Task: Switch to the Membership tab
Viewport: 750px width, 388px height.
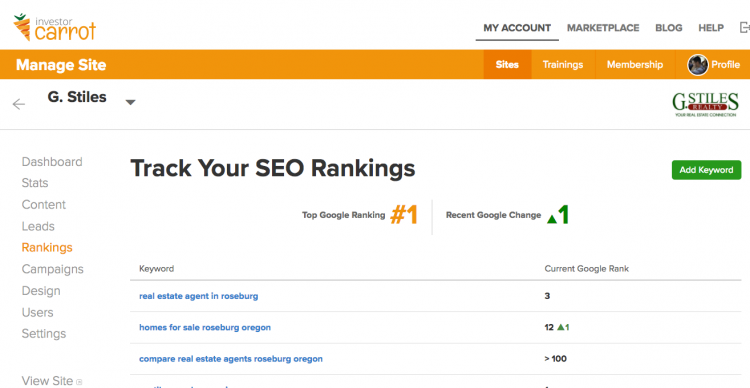Action: point(635,65)
